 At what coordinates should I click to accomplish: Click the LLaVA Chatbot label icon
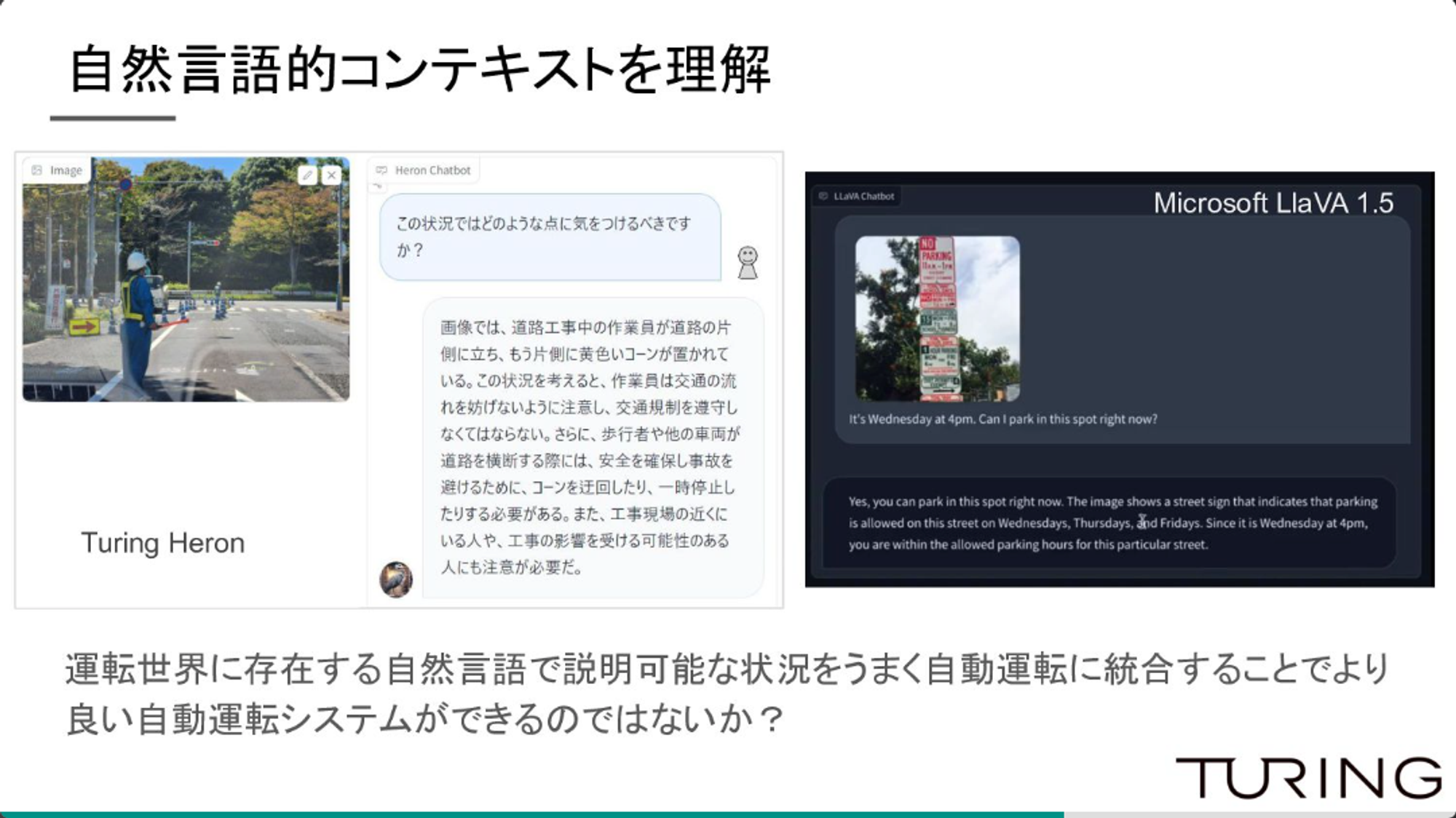tap(823, 196)
